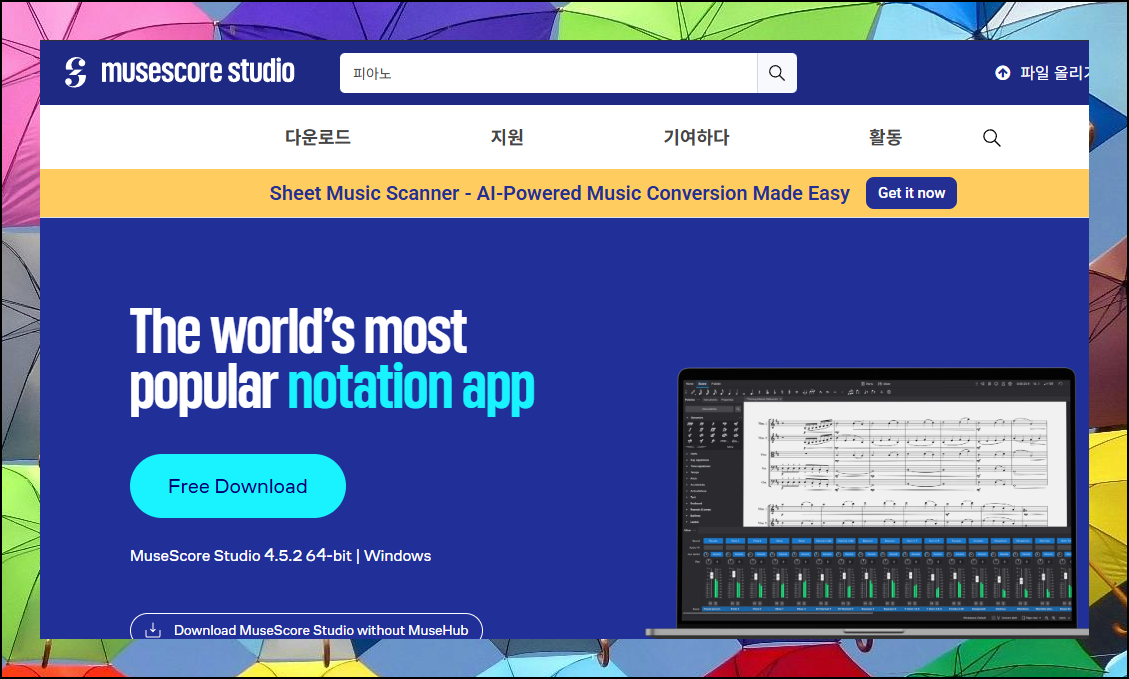Image resolution: width=1129 pixels, height=679 pixels.
Task: Click the MuseScore Studio logo
Action: tap(179, 72)
